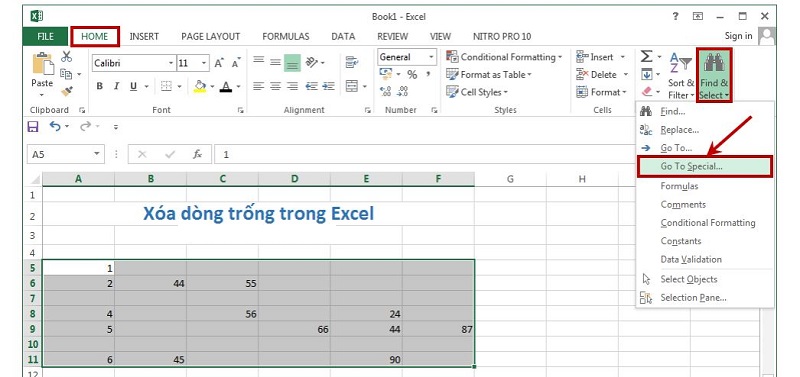Align text right
800x377 pixels.
coord(292,86)
